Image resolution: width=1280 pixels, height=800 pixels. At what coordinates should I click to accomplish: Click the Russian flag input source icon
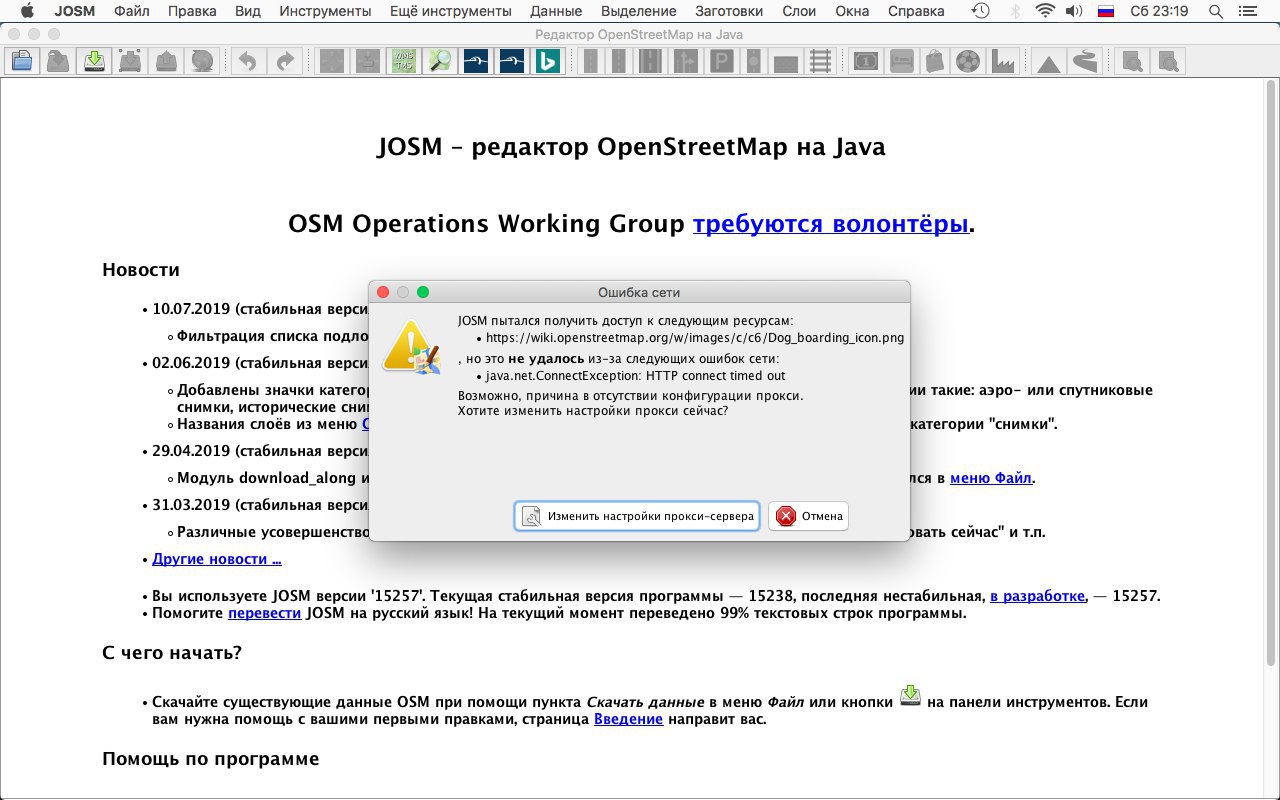(x=1106, y=11)
